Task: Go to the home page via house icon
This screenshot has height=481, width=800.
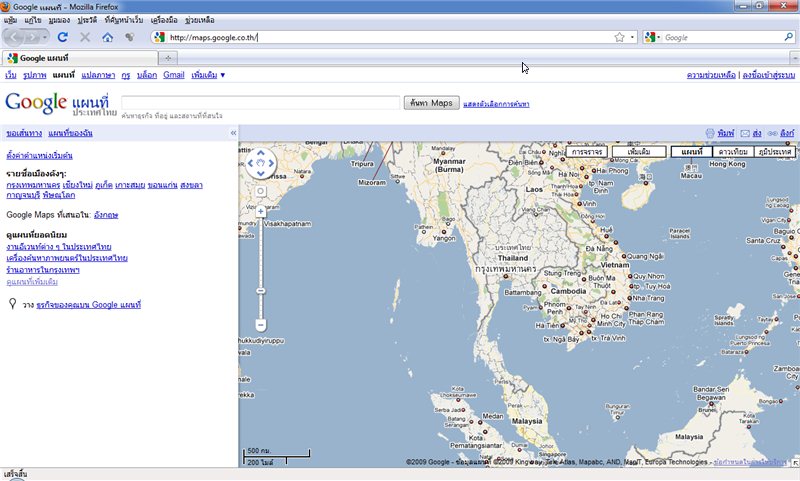Action: point(107,37)
